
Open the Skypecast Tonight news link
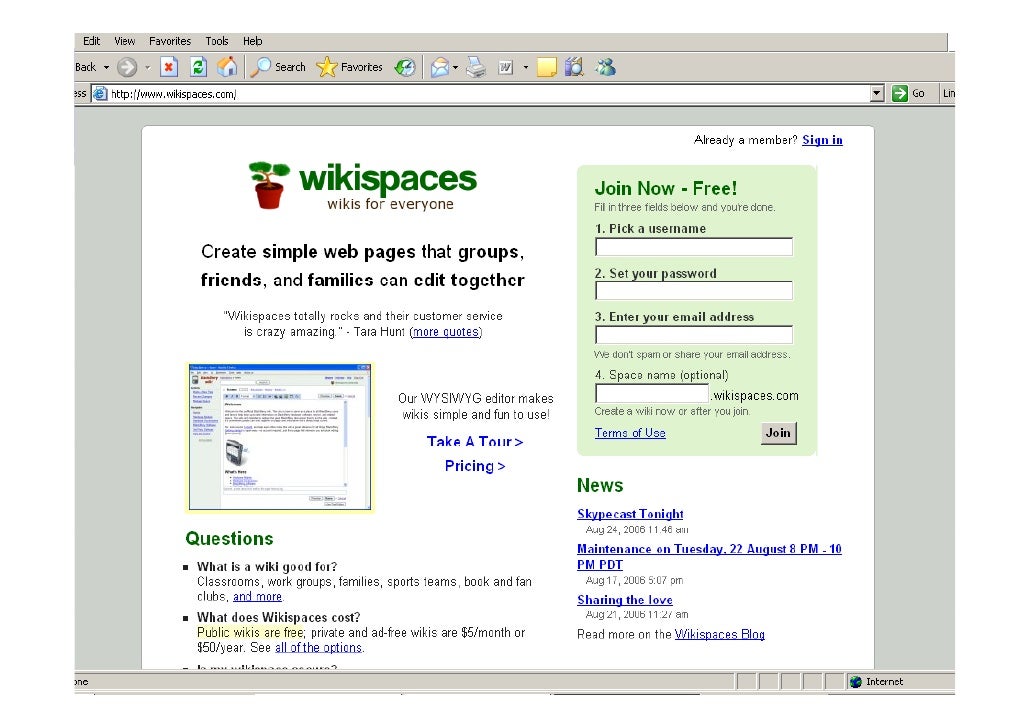[630, 514]
